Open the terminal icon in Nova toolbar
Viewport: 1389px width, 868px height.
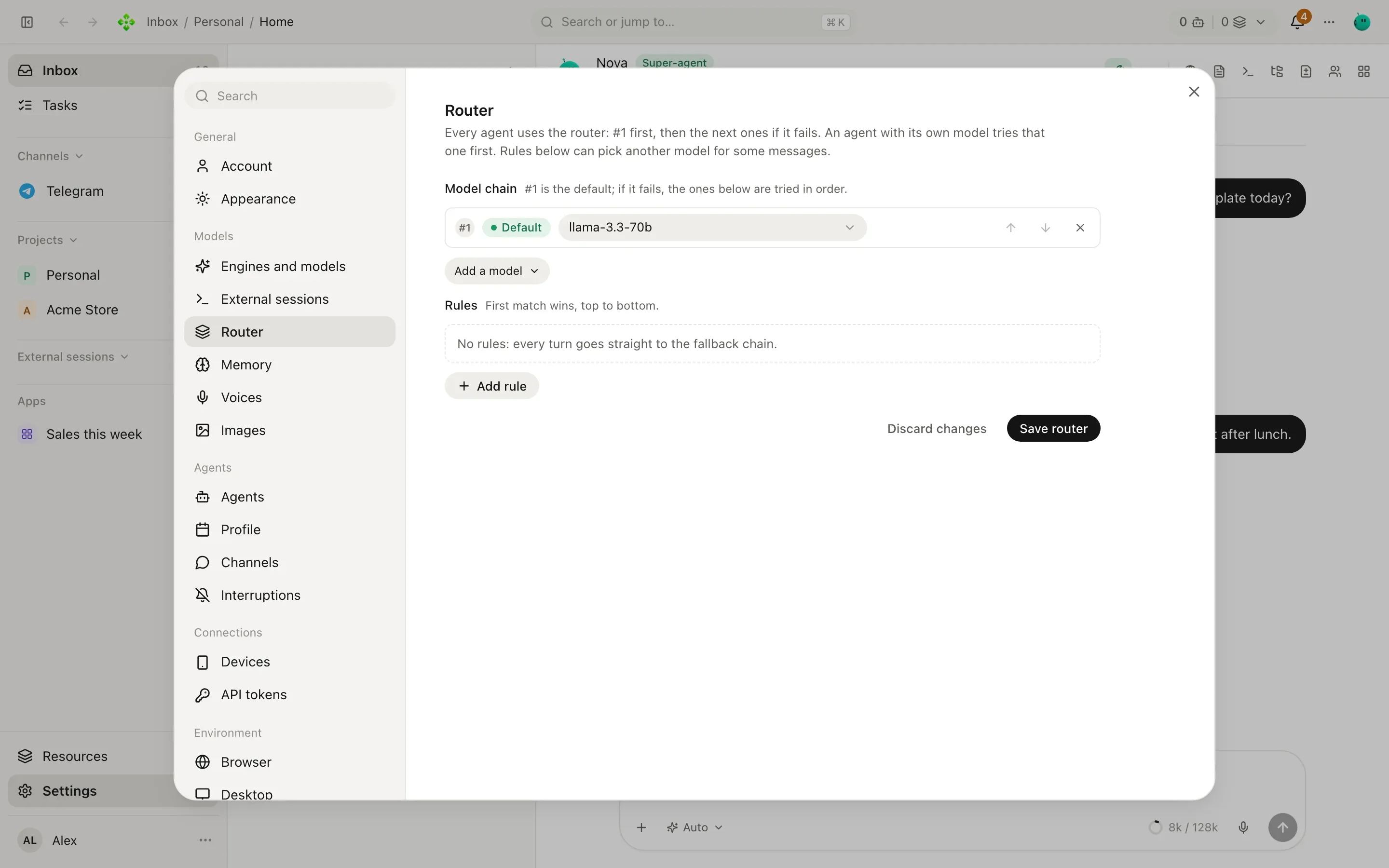(1248, 71)
